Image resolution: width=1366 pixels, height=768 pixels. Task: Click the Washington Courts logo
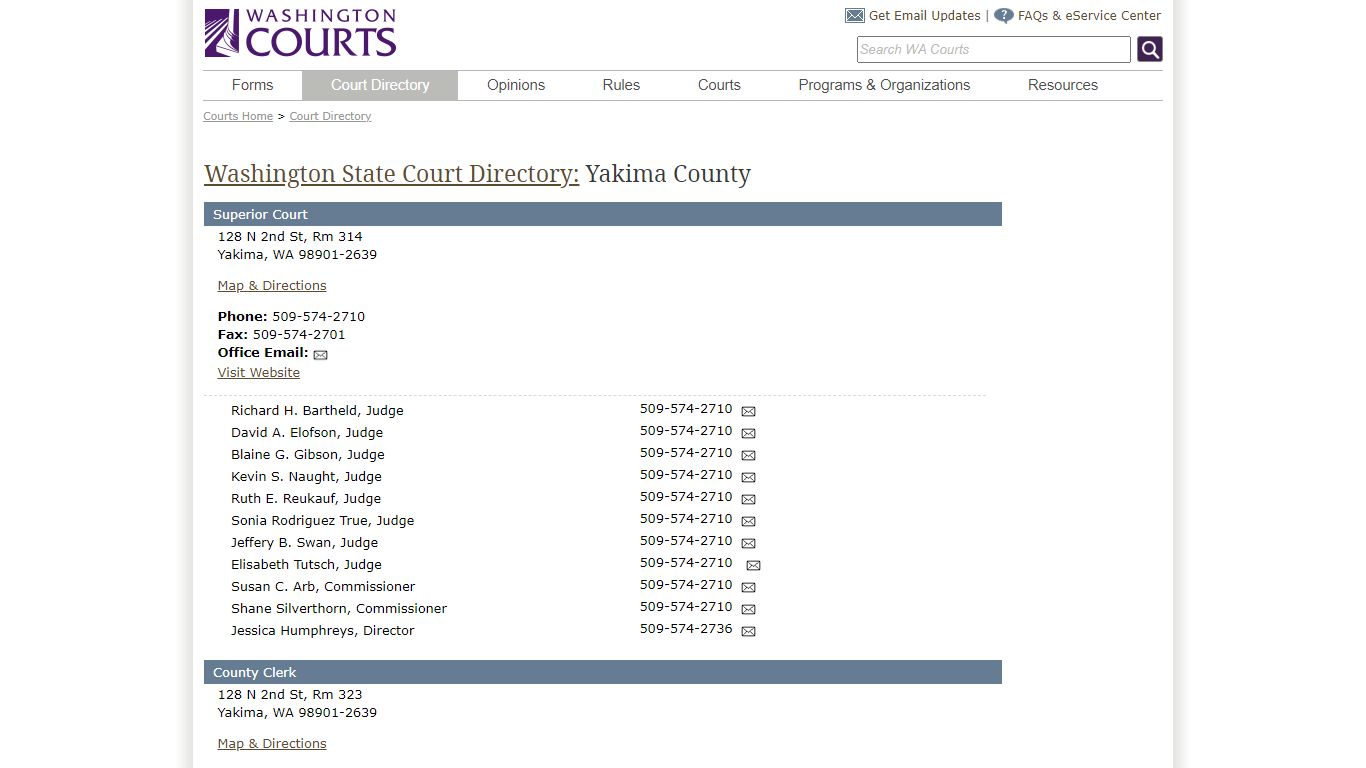click(300, 33)
